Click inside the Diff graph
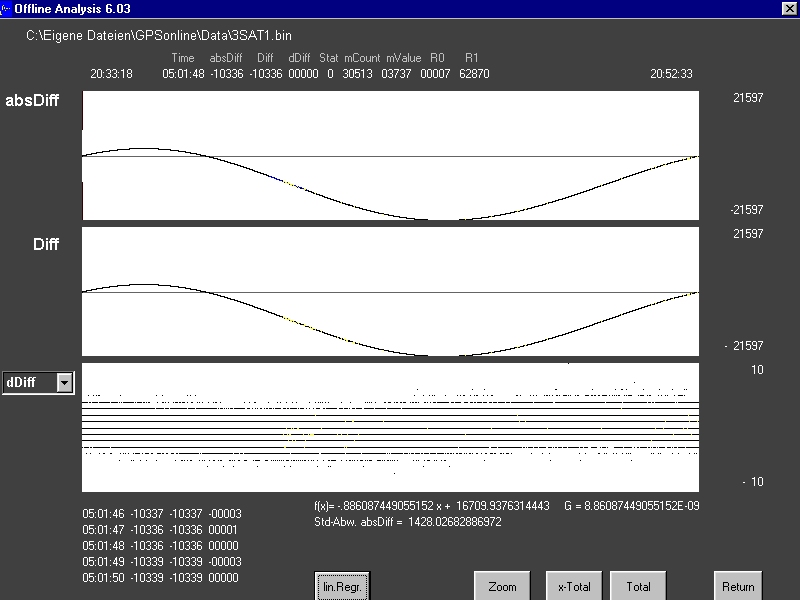 (x=390, y=291)
